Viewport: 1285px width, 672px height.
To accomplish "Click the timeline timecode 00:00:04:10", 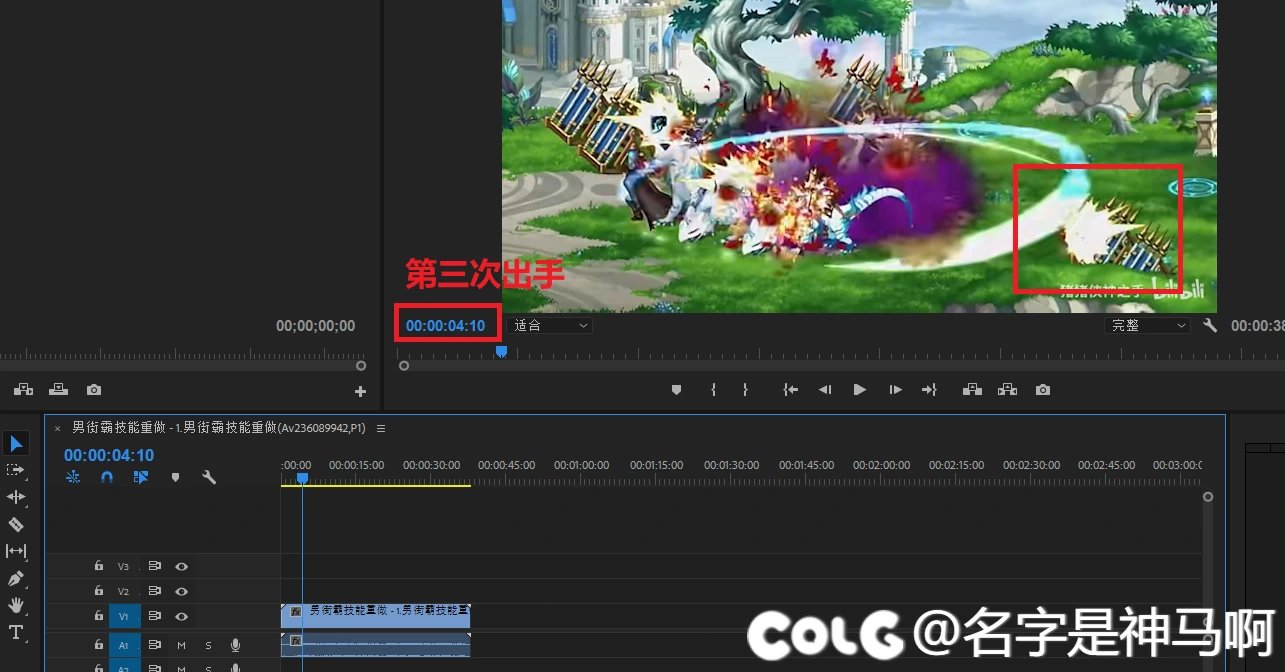I will coord(109,455).
